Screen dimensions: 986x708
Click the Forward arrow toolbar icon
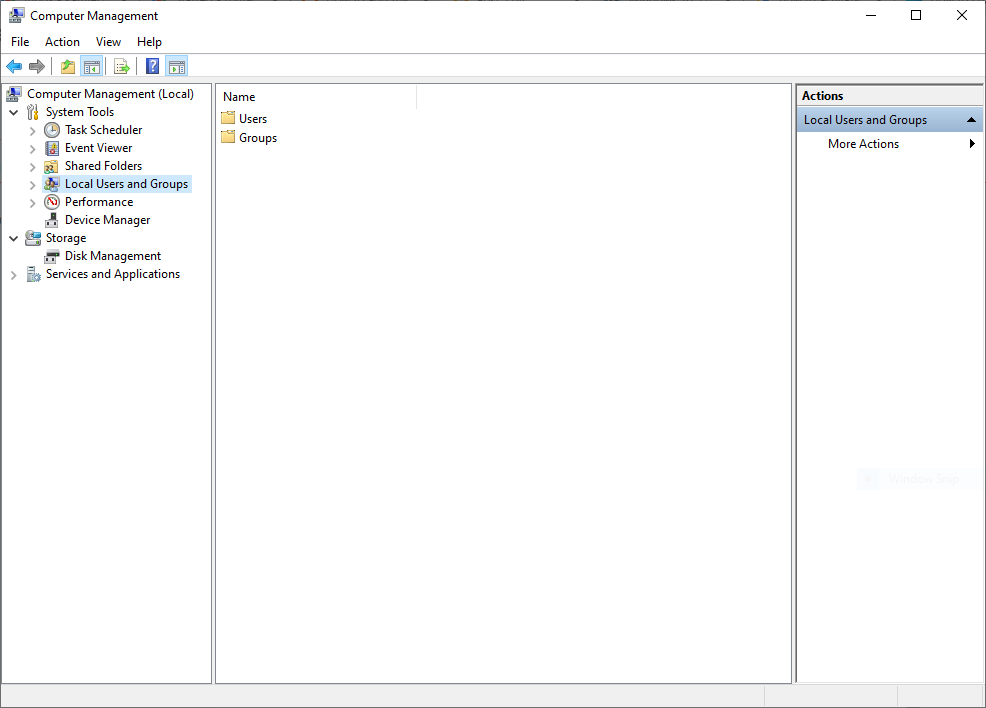pyautogui.click(x=37, y=66)
